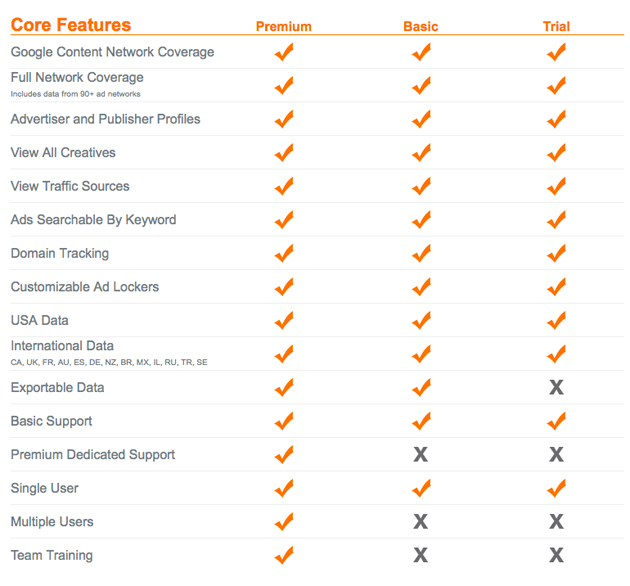The image size is (630, 586).
Task: Click Basic X mark for Team Training
Action: click(421, 555)
